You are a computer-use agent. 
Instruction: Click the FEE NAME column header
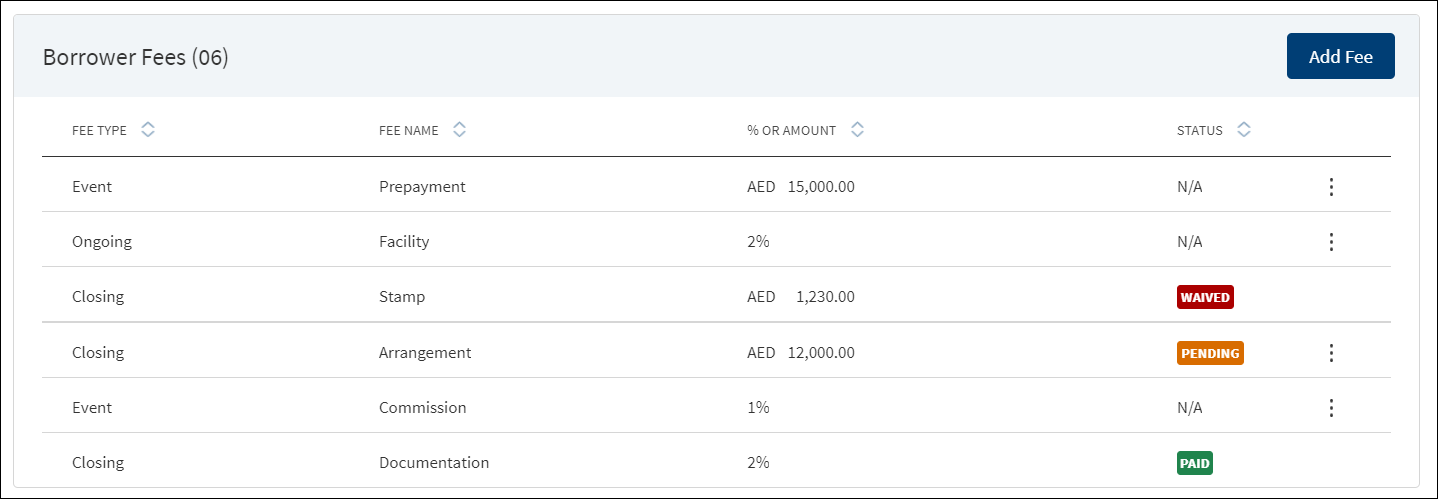click(x=409, y=130)
